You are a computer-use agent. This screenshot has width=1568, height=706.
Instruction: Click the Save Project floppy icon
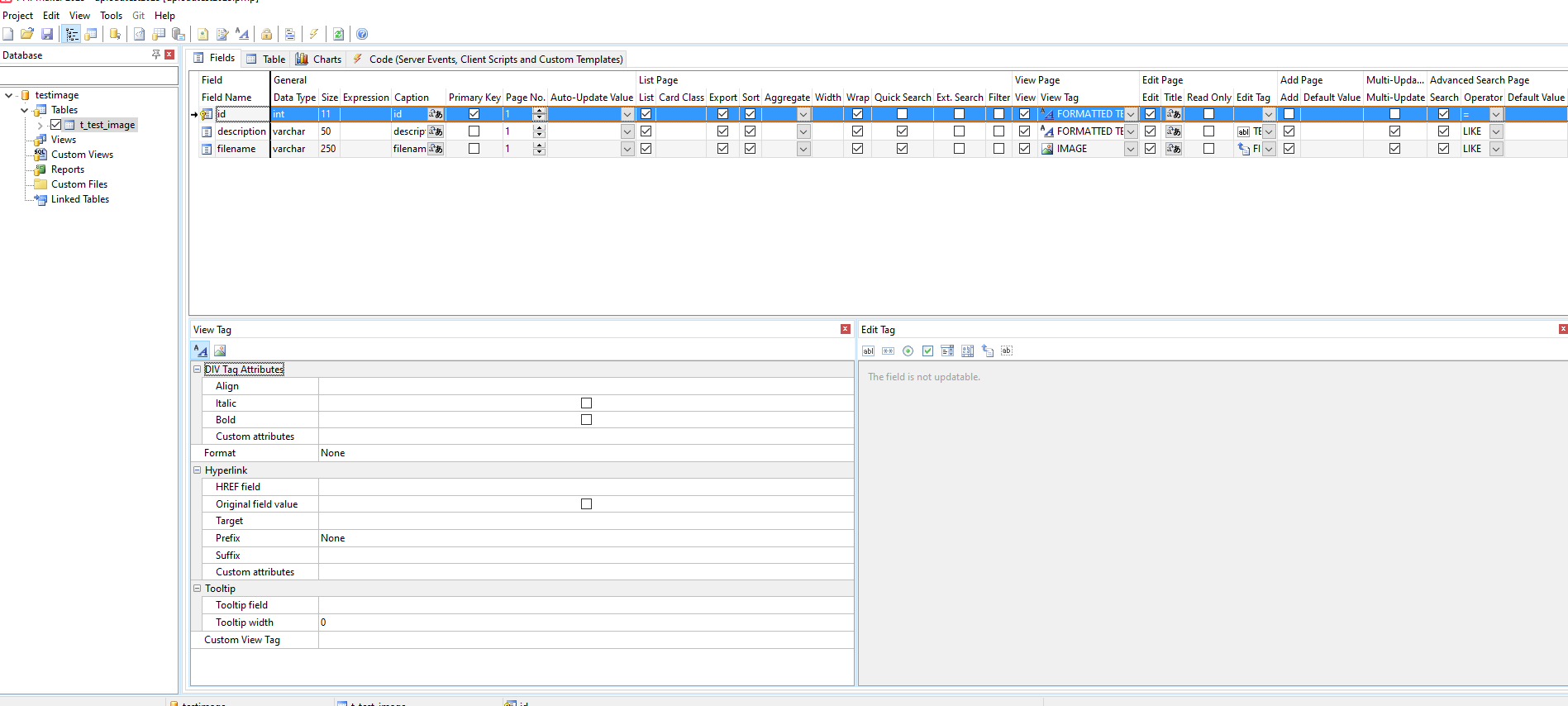47,34
